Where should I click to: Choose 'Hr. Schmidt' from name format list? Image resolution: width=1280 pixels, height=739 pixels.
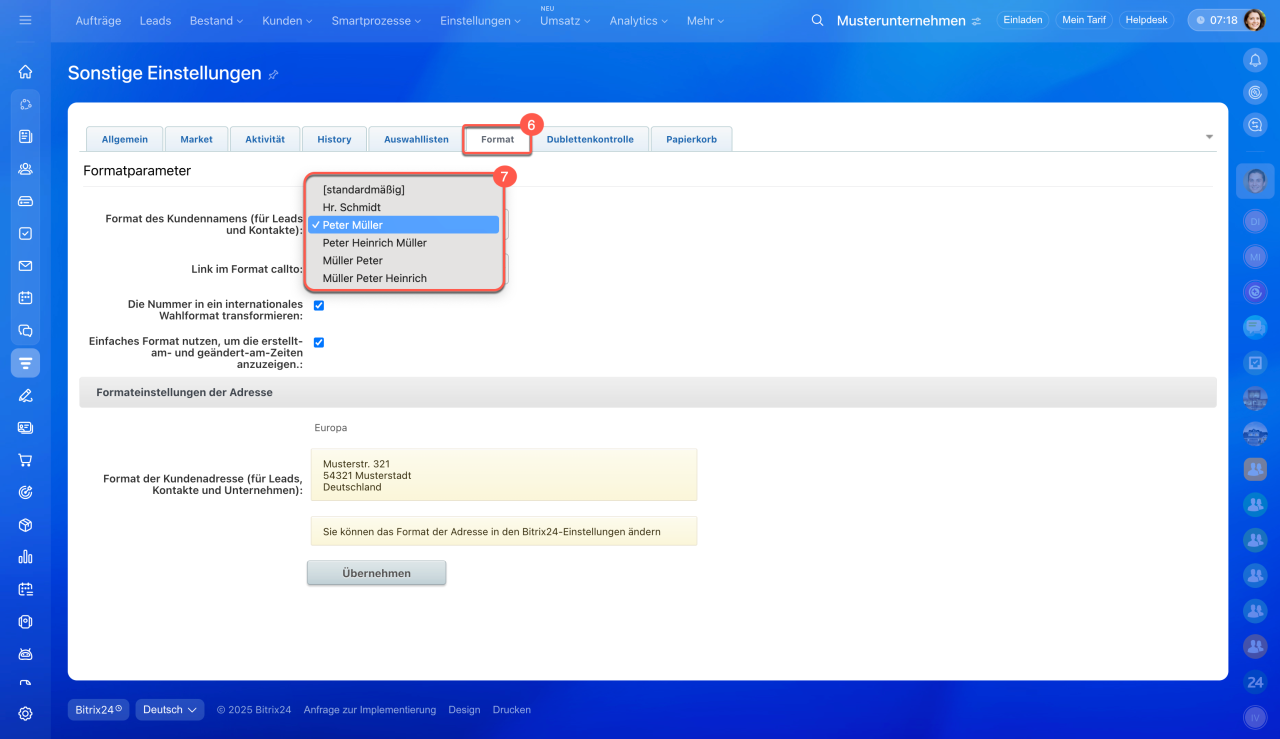(351, 207)
